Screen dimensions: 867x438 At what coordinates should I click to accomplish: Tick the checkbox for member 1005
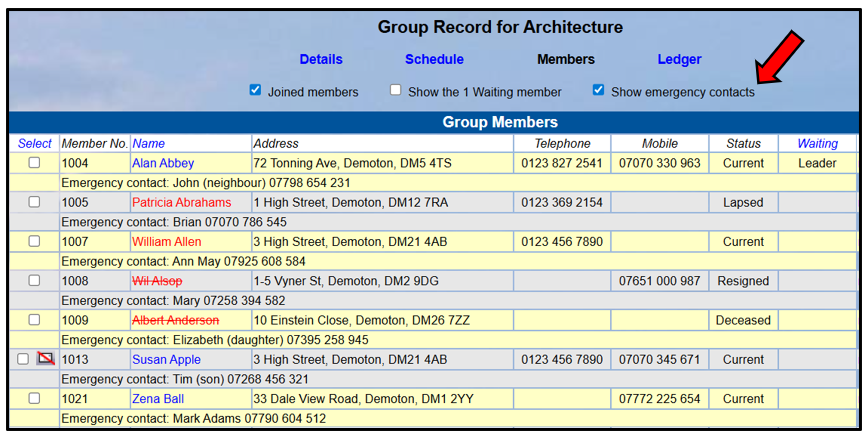pos(34,202)
